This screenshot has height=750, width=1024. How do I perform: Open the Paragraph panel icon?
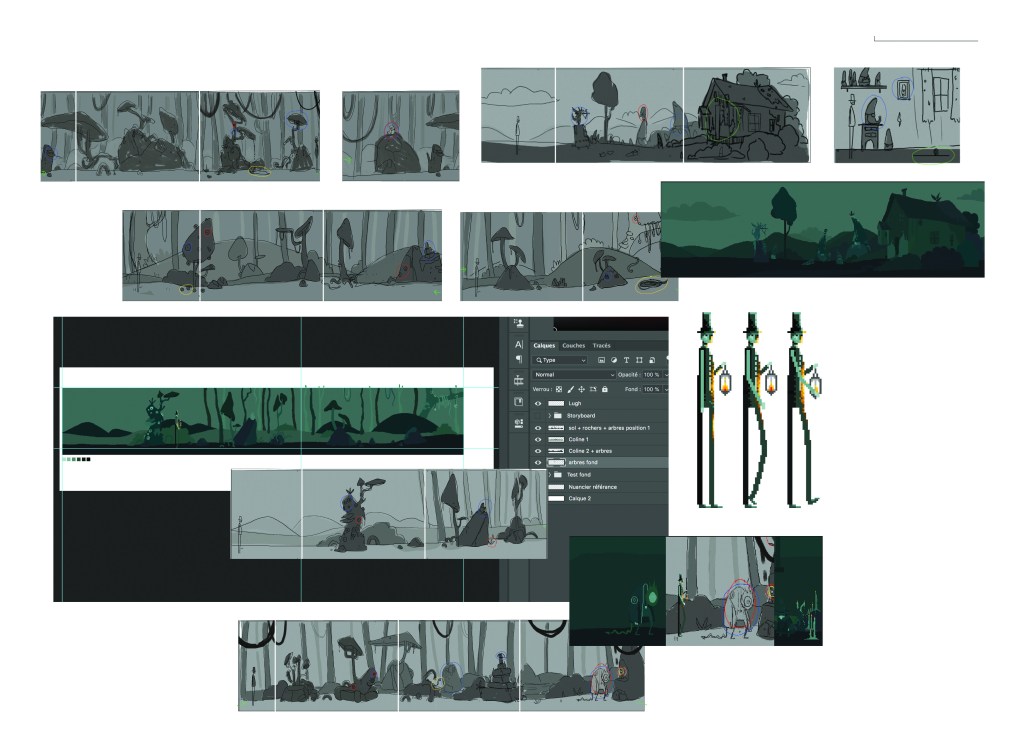point(519,359)
